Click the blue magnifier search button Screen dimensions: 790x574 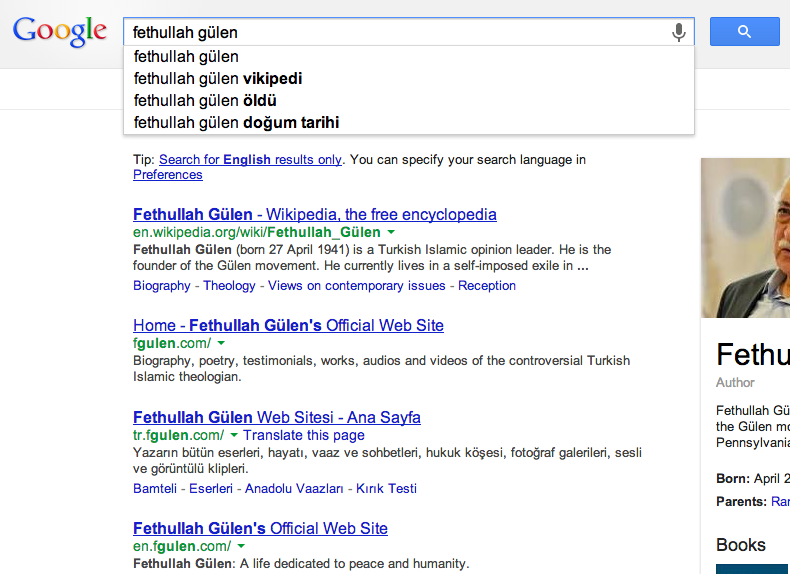tap(745, 32)
